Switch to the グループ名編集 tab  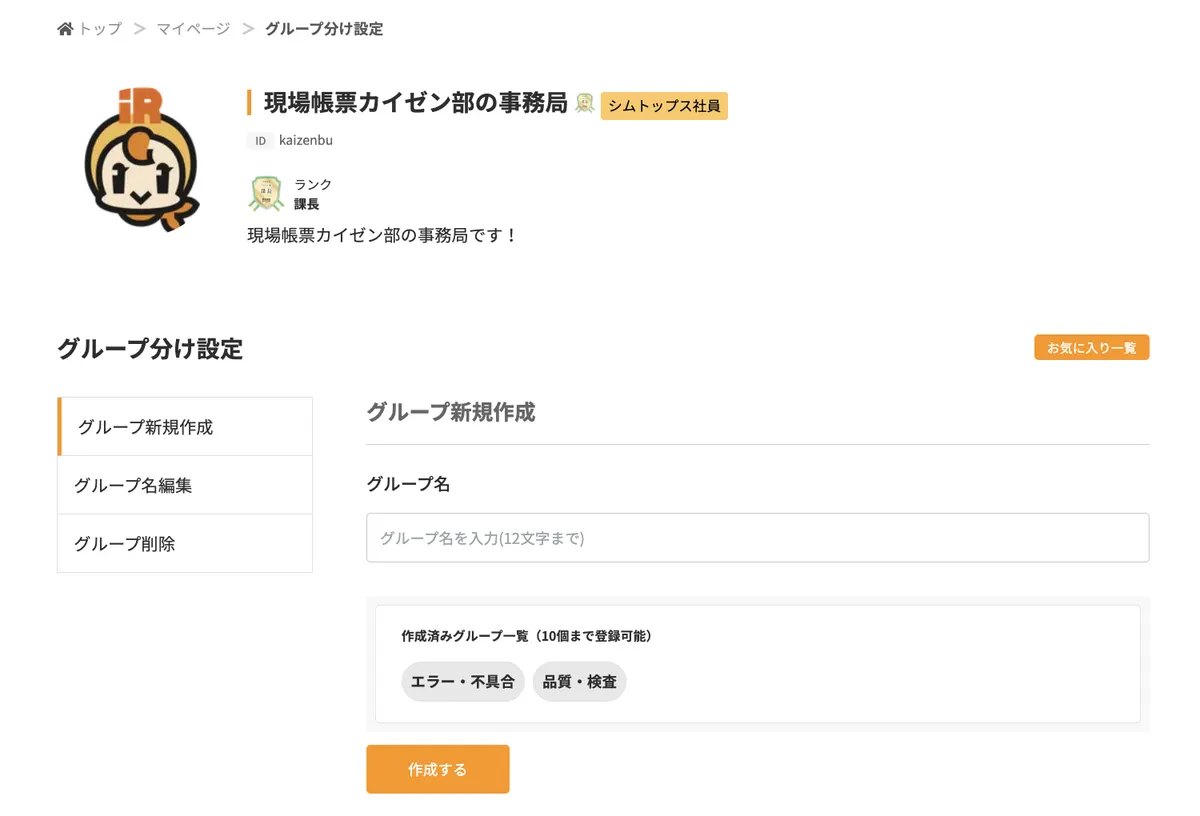coord(185,486)
